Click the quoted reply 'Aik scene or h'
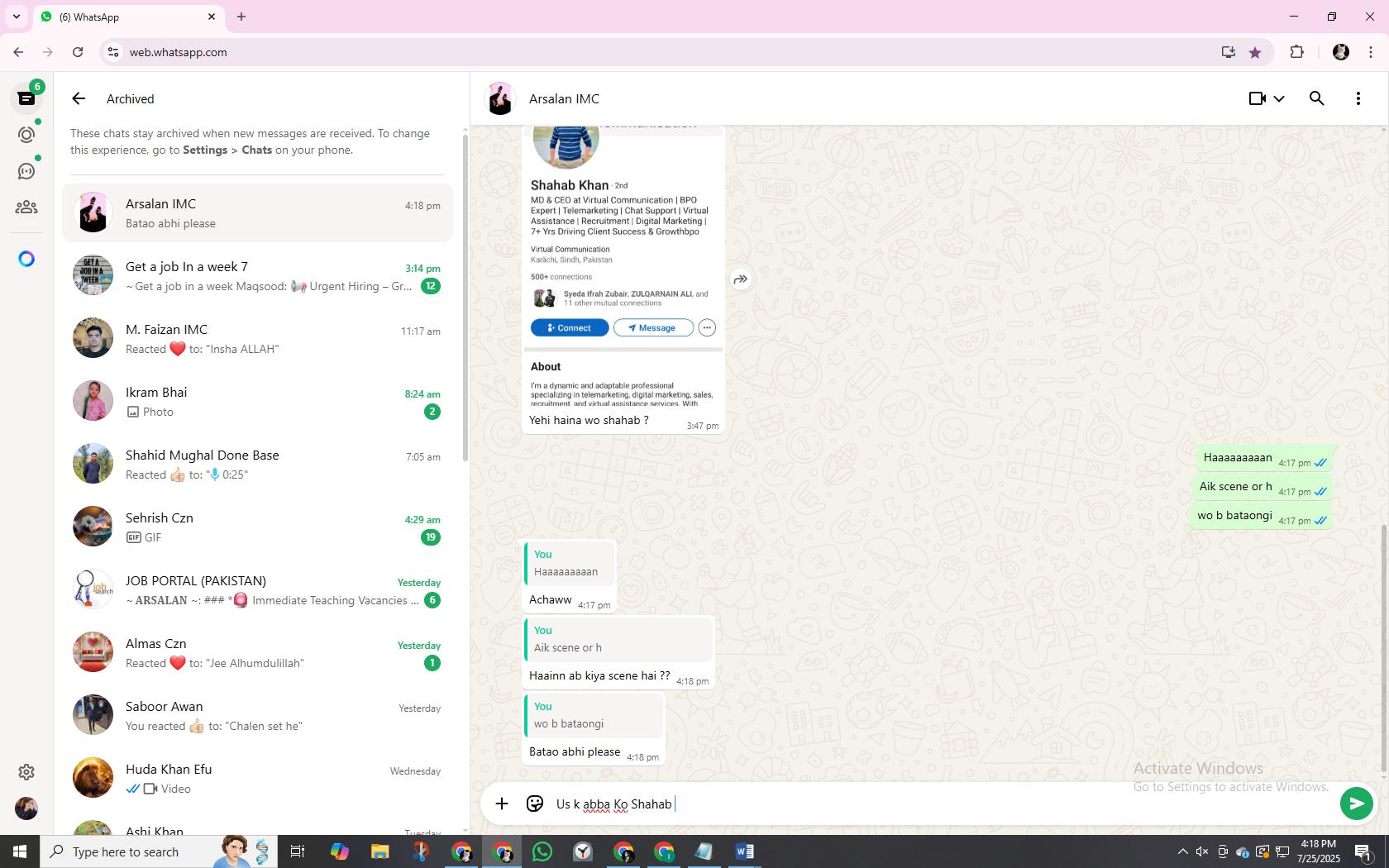Viewport: 1389px width, 868px height. (x=618, y=639)
